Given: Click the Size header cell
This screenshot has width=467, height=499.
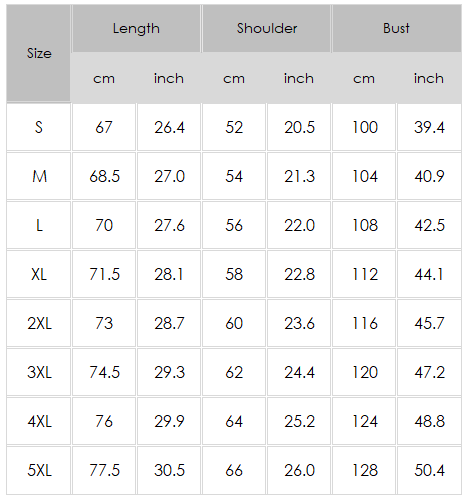Looking at the screenshot, I should pyautogui.click(x=39, y=53).
